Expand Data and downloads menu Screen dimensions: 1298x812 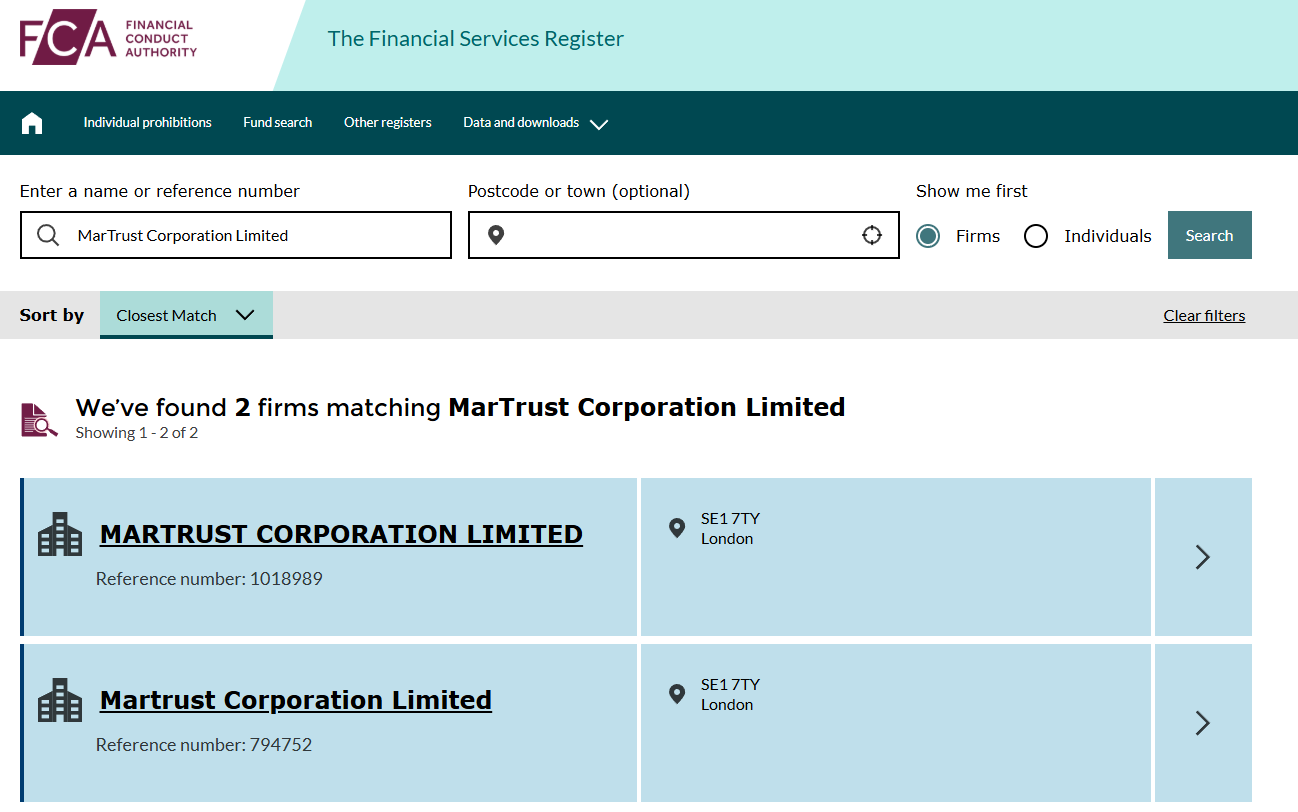click(535, 123)
